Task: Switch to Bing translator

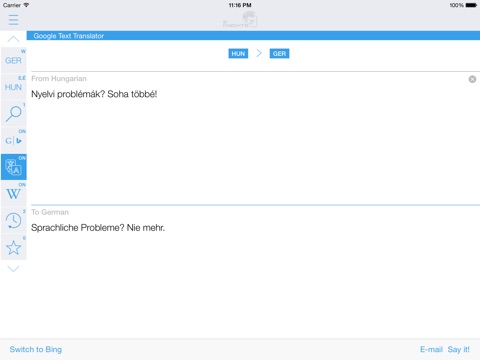Action: click(x=36, y=349)
